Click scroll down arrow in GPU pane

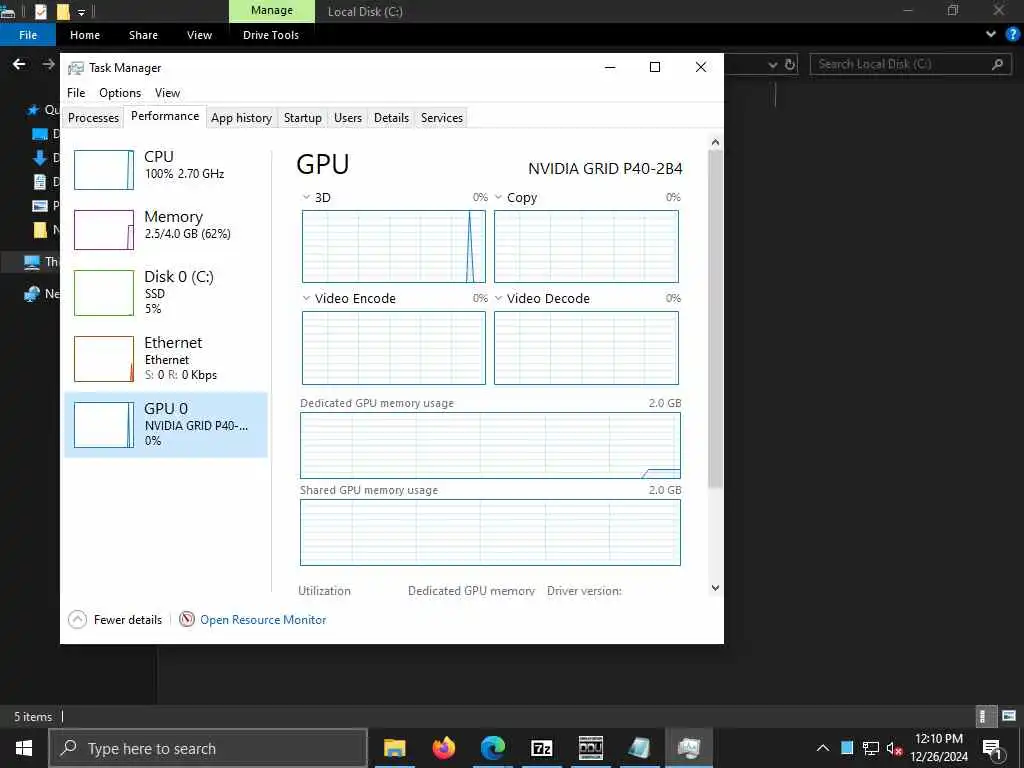pyautogui.click(x=715, y=588)
